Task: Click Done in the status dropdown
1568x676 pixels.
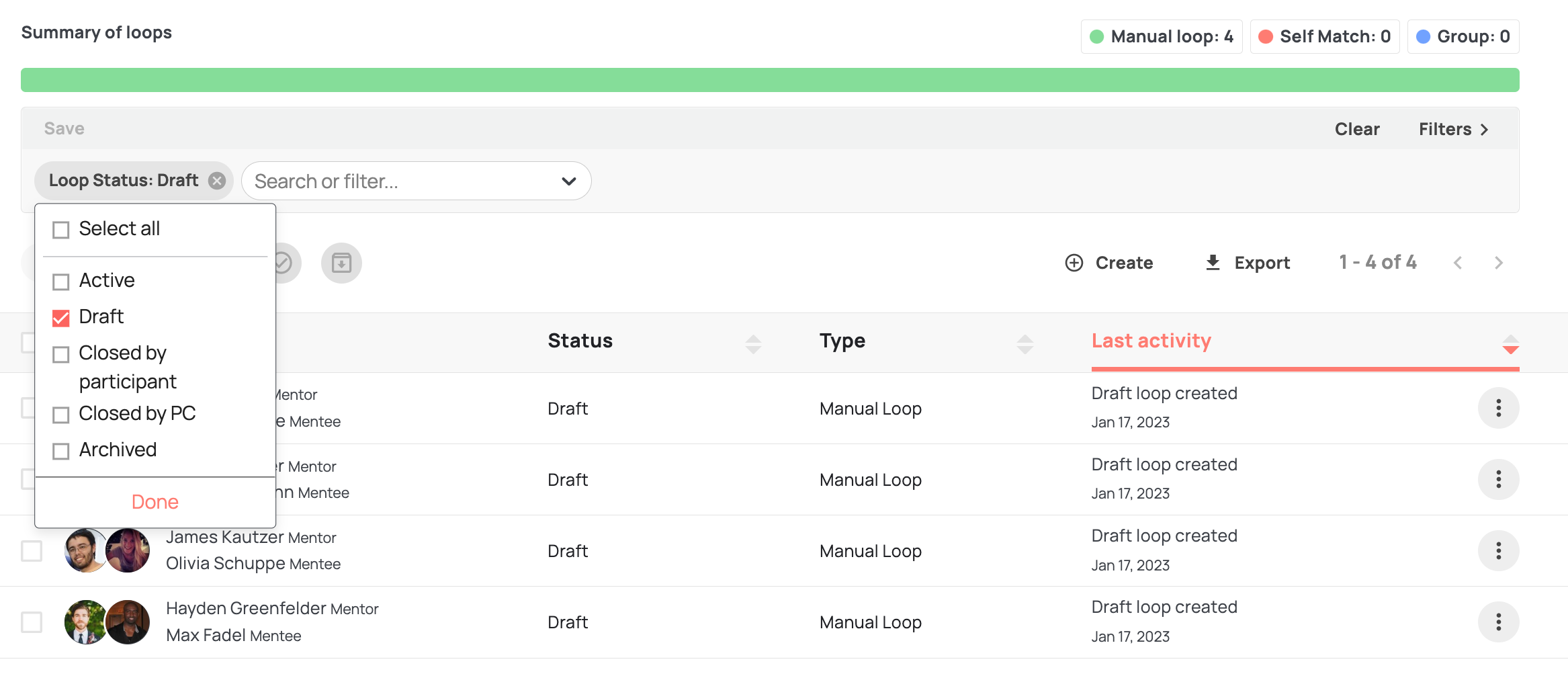Action: pos(155,502)
